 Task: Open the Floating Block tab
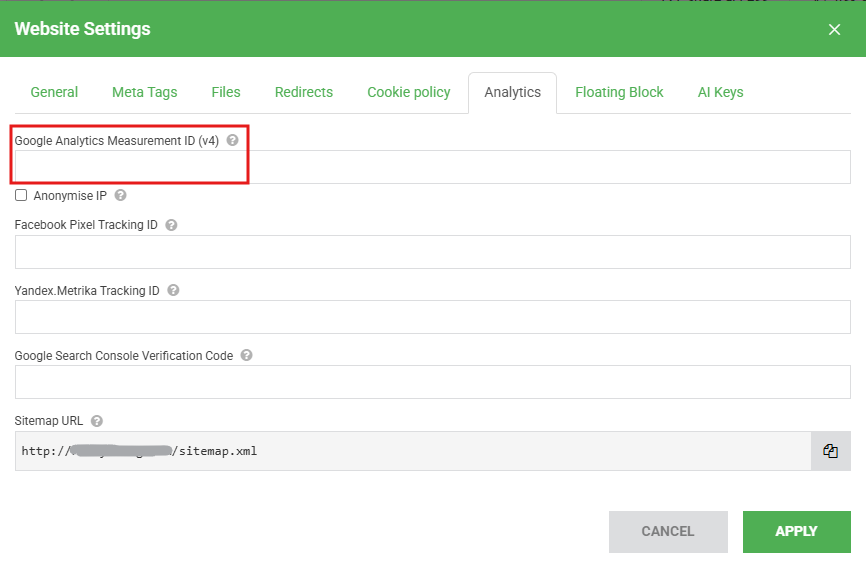pyautogui.click(x=619, y=92)
